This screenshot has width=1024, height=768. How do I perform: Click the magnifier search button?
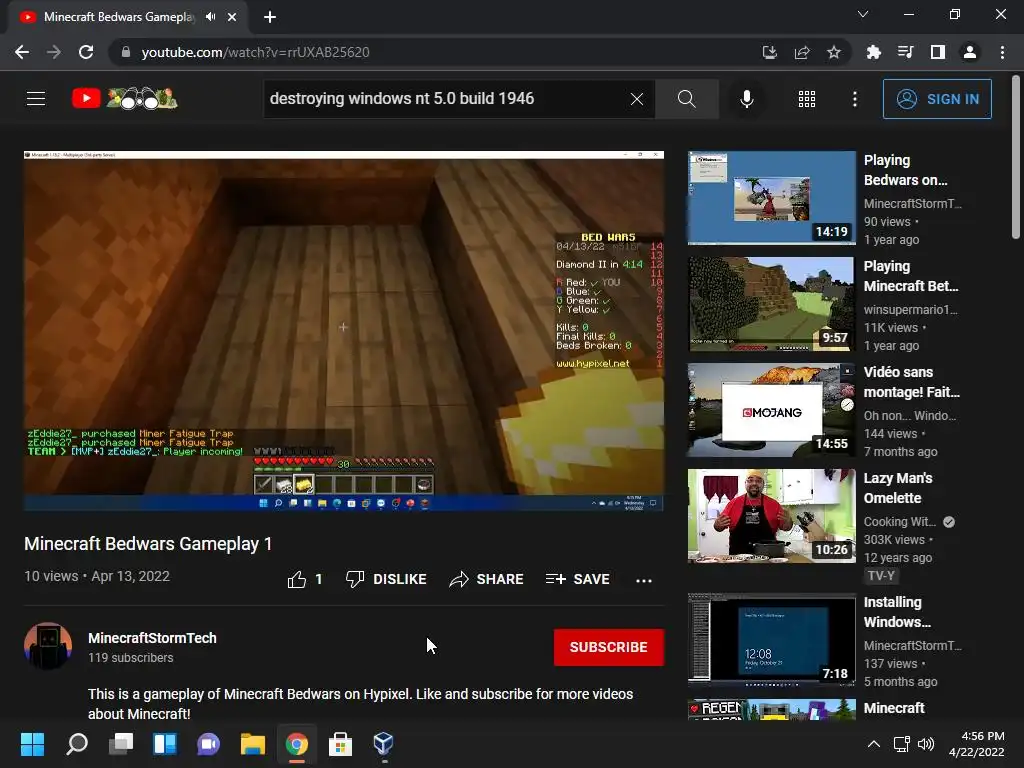tap(686, 99)
